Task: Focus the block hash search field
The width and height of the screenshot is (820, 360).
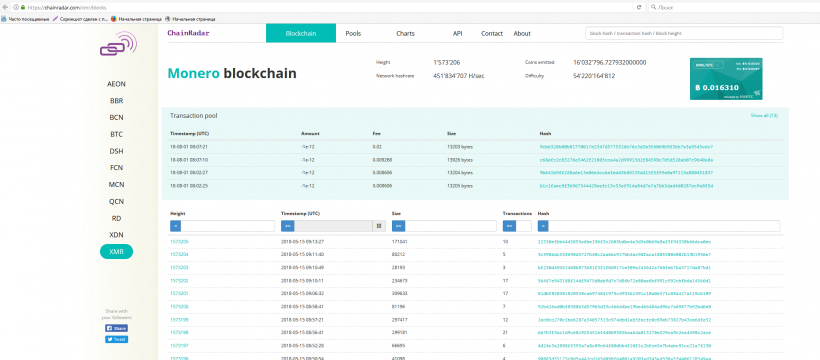Action: [x=684, y=33]
